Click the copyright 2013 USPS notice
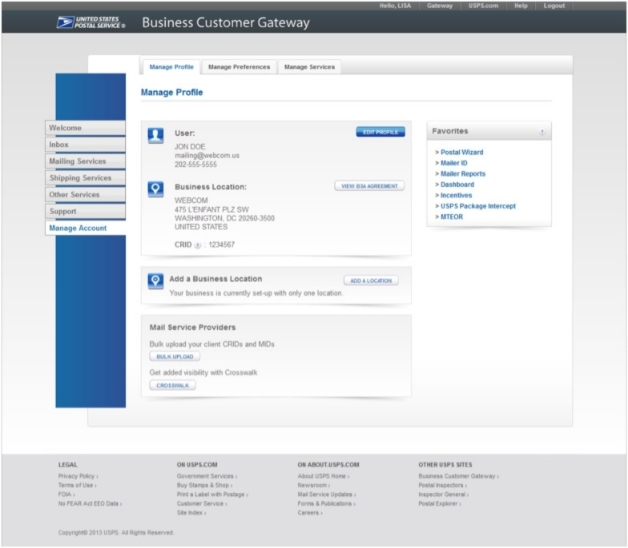 (116, 533)
